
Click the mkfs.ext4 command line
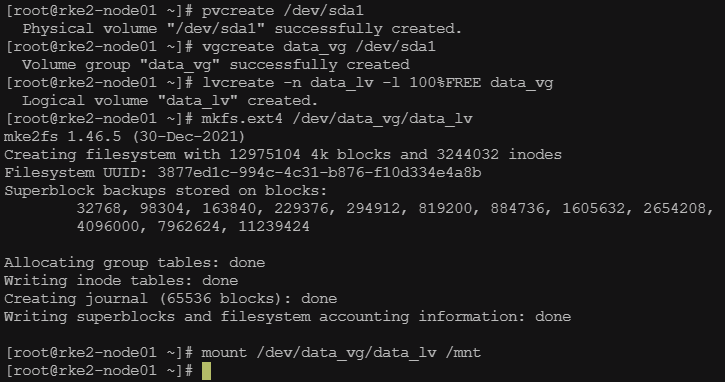pos(337,119)
